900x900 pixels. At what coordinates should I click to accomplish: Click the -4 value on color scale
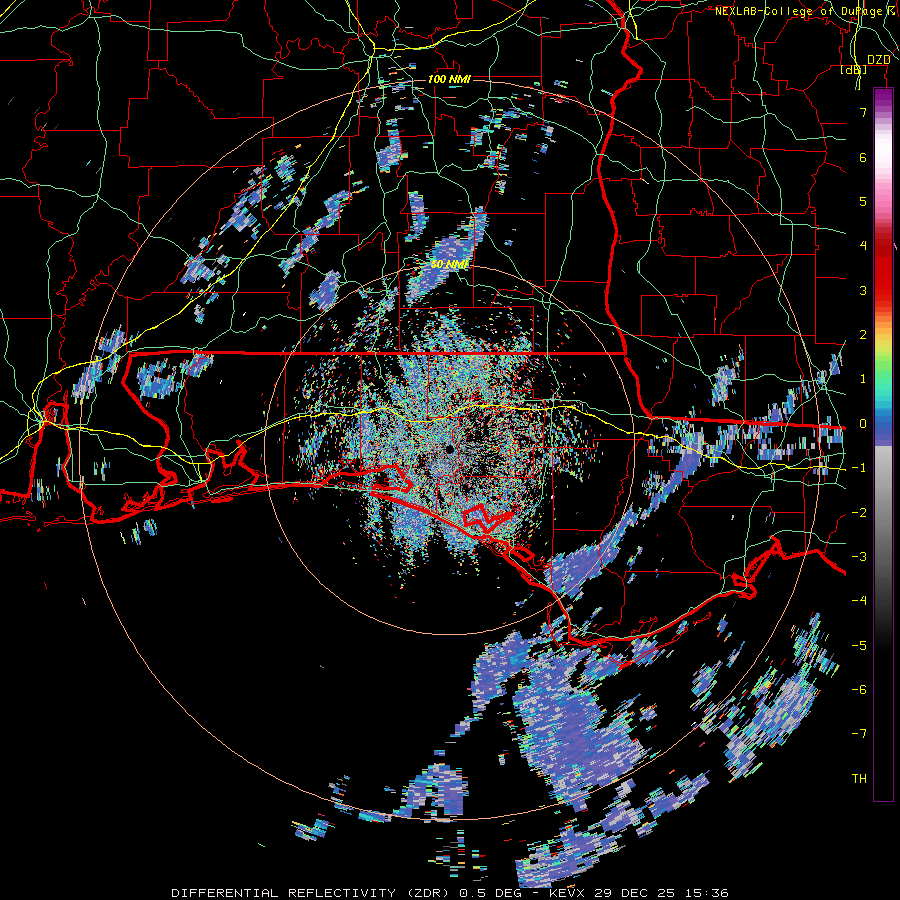pyautogui.click(x=859, y=601)
